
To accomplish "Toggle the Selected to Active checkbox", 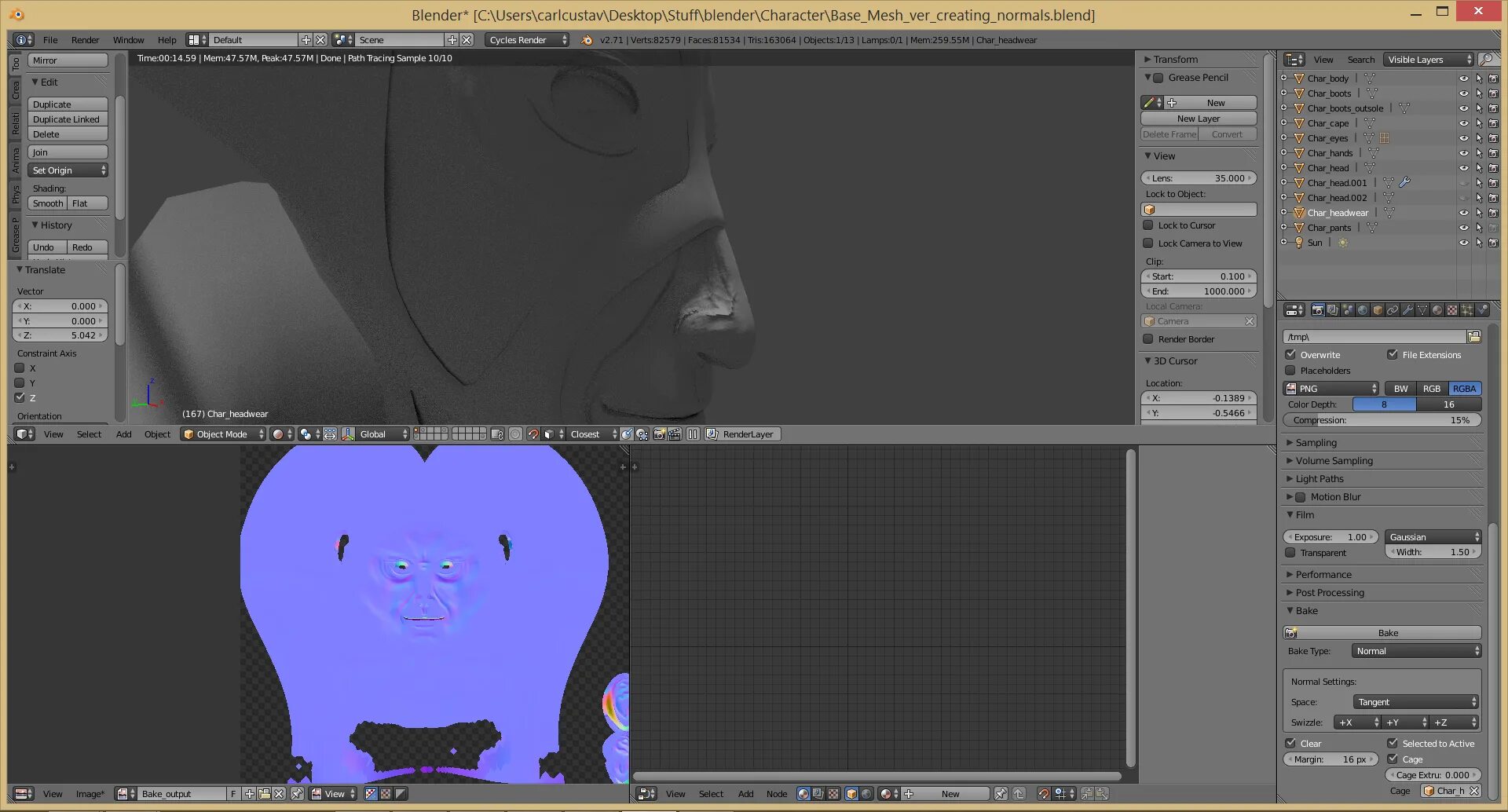I will 1393,743.
